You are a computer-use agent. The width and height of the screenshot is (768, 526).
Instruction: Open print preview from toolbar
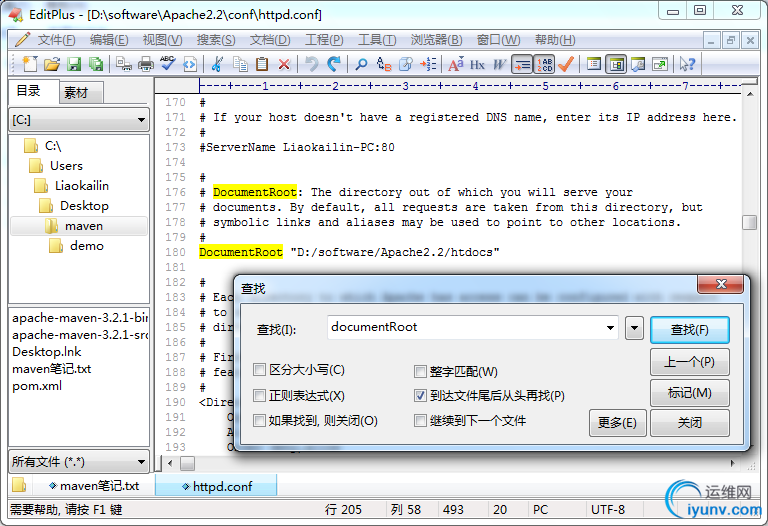pyautogui.click(x=123, y=64)
